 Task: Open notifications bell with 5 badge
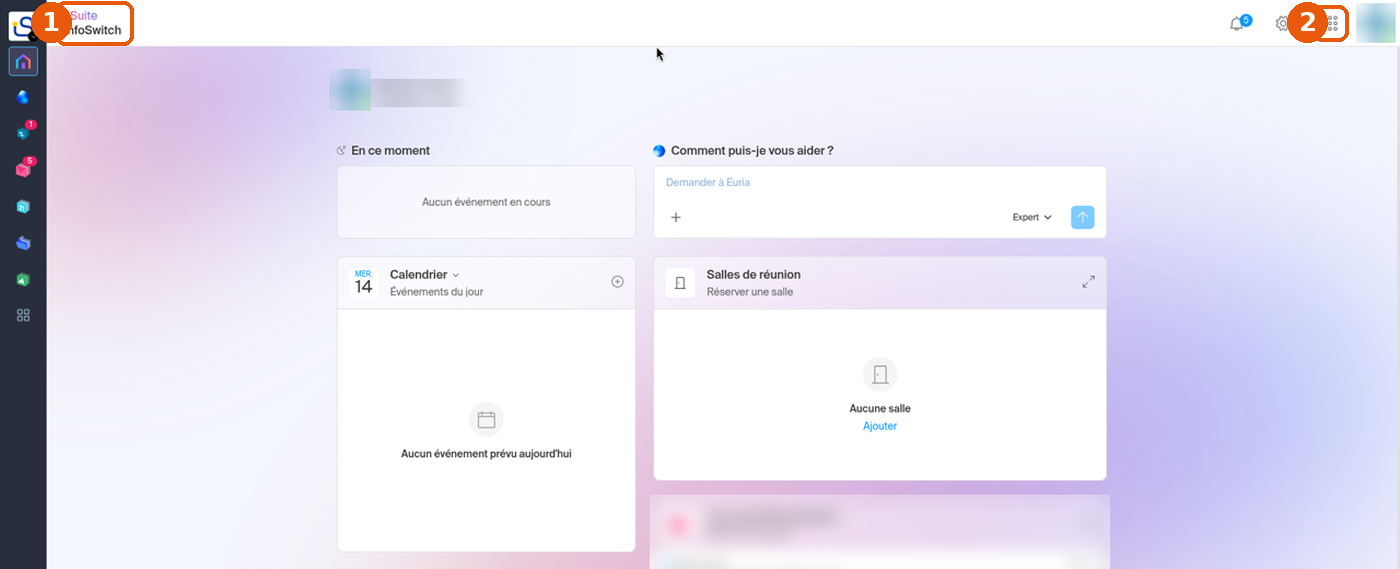click(x=1239, y=23)
